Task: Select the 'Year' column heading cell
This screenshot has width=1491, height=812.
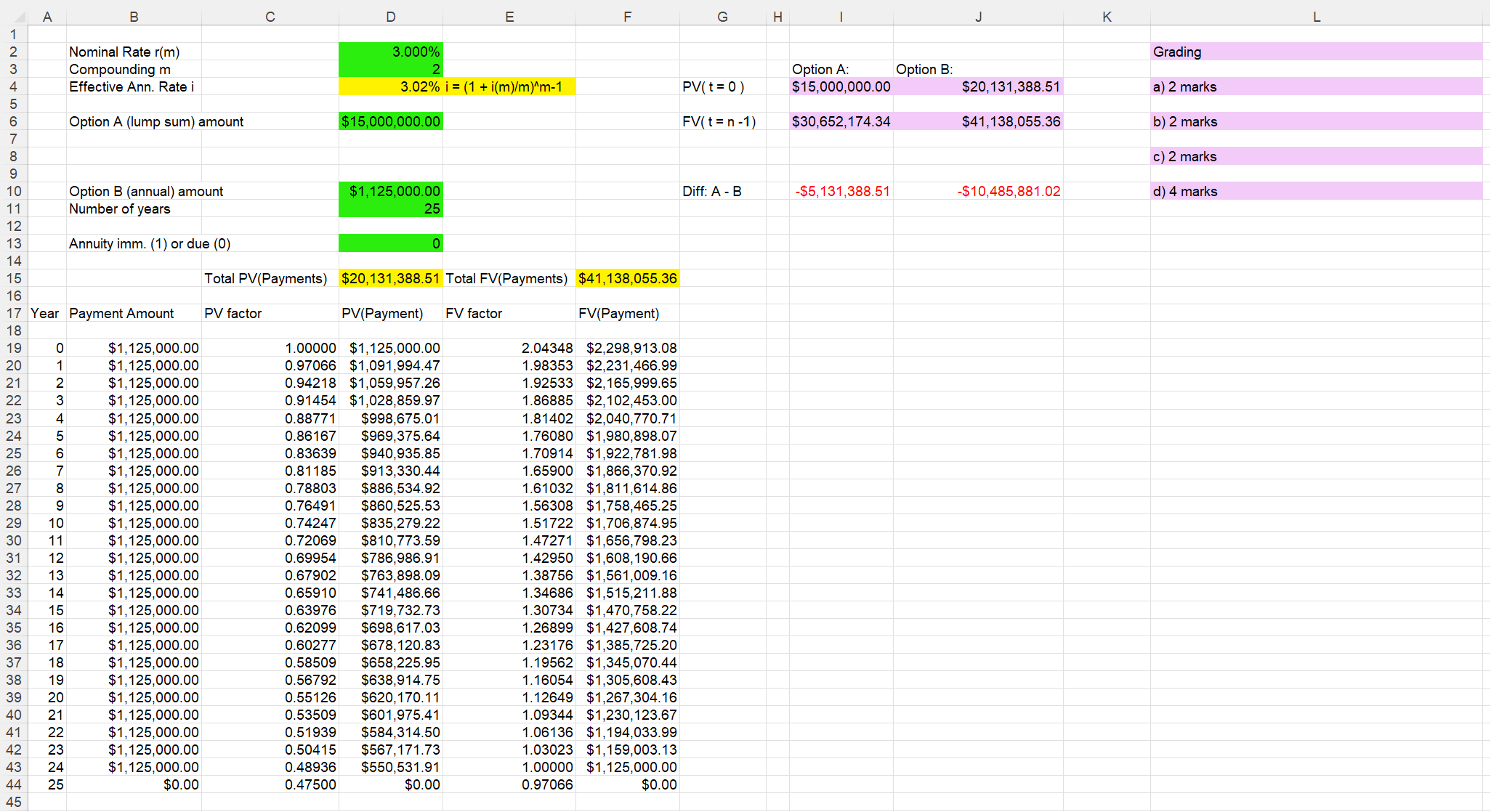Action: point(47,313)
